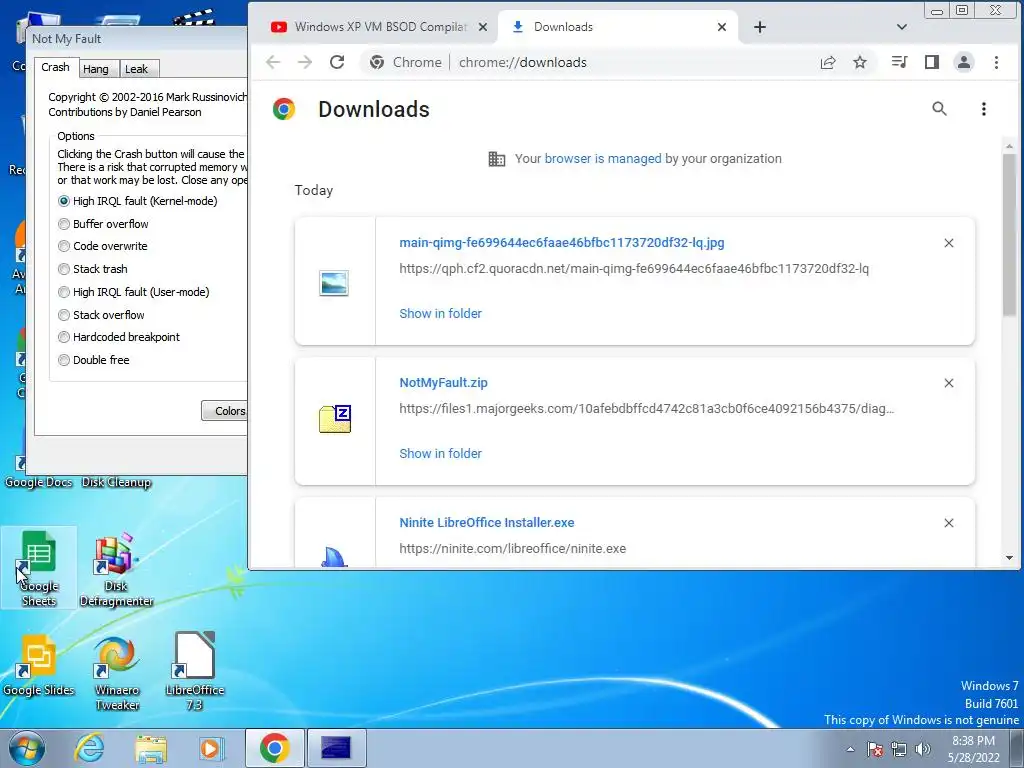The width and height of the screenshot is (1024, 768).
Task: Search downloads with magnifier icon
Action: pos(939,109)
